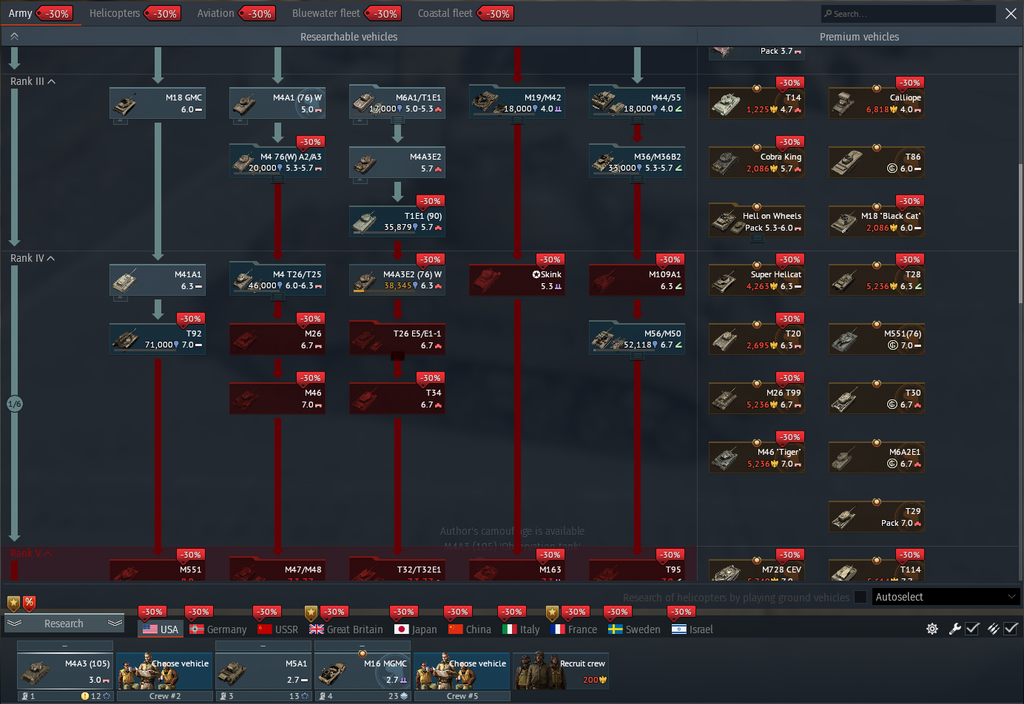Select the locked Skink vehicle card

tap(517, 280)
